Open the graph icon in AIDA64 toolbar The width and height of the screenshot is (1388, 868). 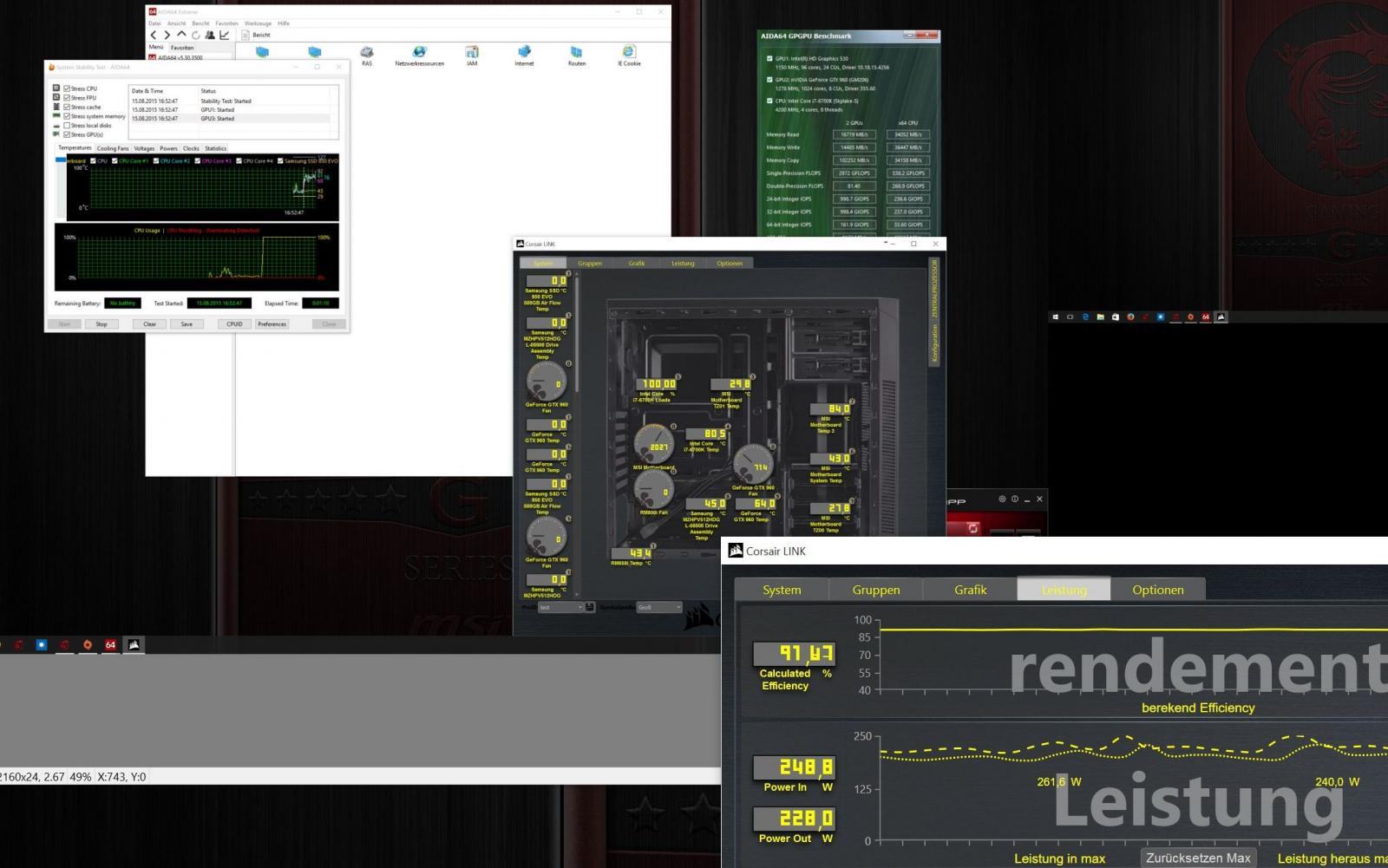pos(225,35)
